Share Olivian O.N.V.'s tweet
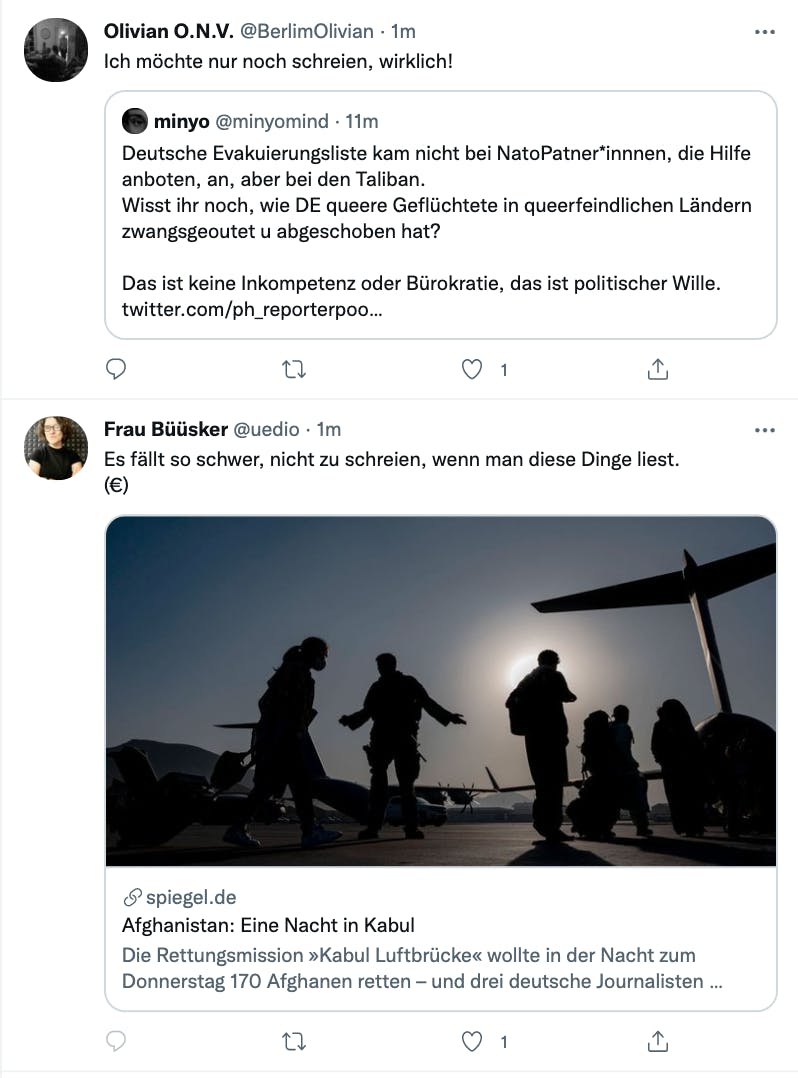Screen dimensions: 798x1078 click(x=657, y=370)
